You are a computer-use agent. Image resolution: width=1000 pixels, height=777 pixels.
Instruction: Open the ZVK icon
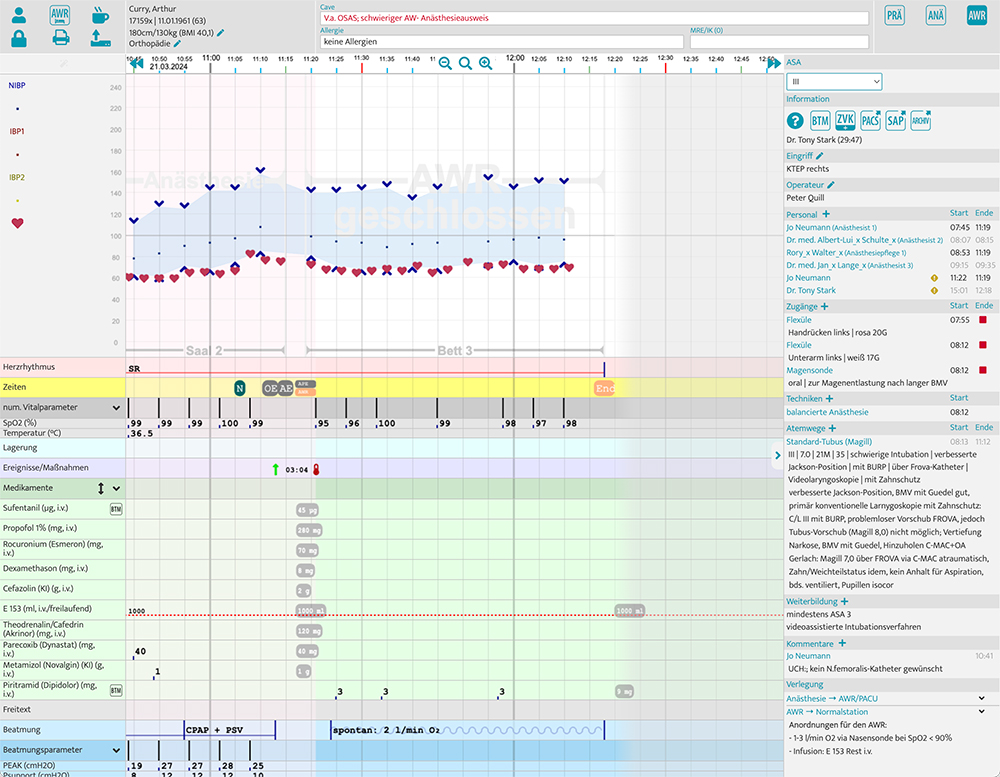845,121
